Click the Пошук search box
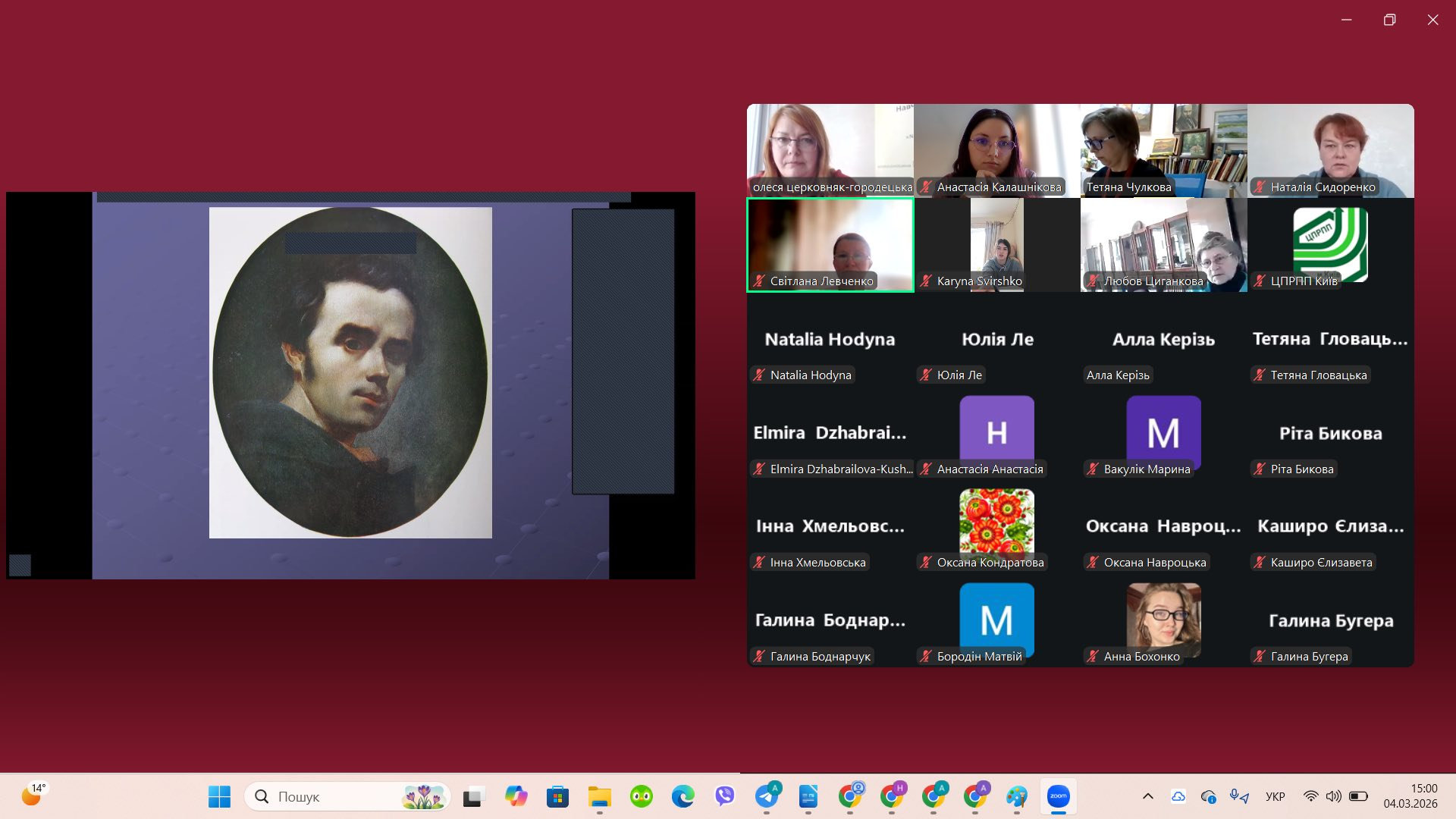Image resolution: width=1456 pixels, height=819 pixels. 347,796
